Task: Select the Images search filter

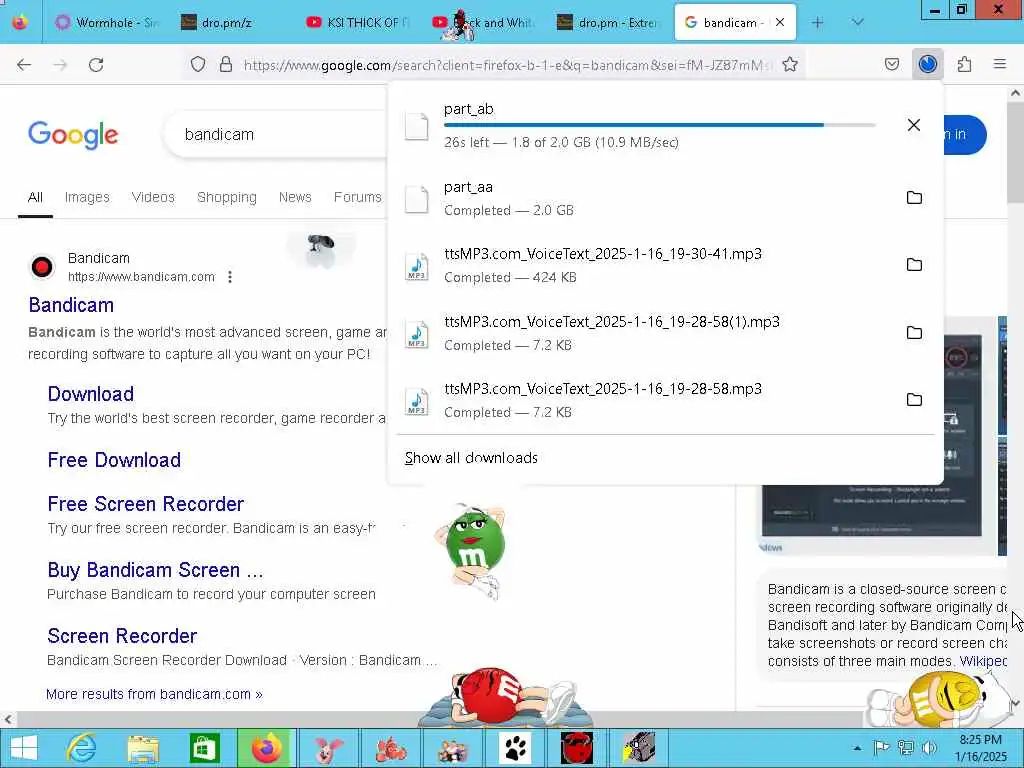Action: pyautogui.click(x=87, y=197)
